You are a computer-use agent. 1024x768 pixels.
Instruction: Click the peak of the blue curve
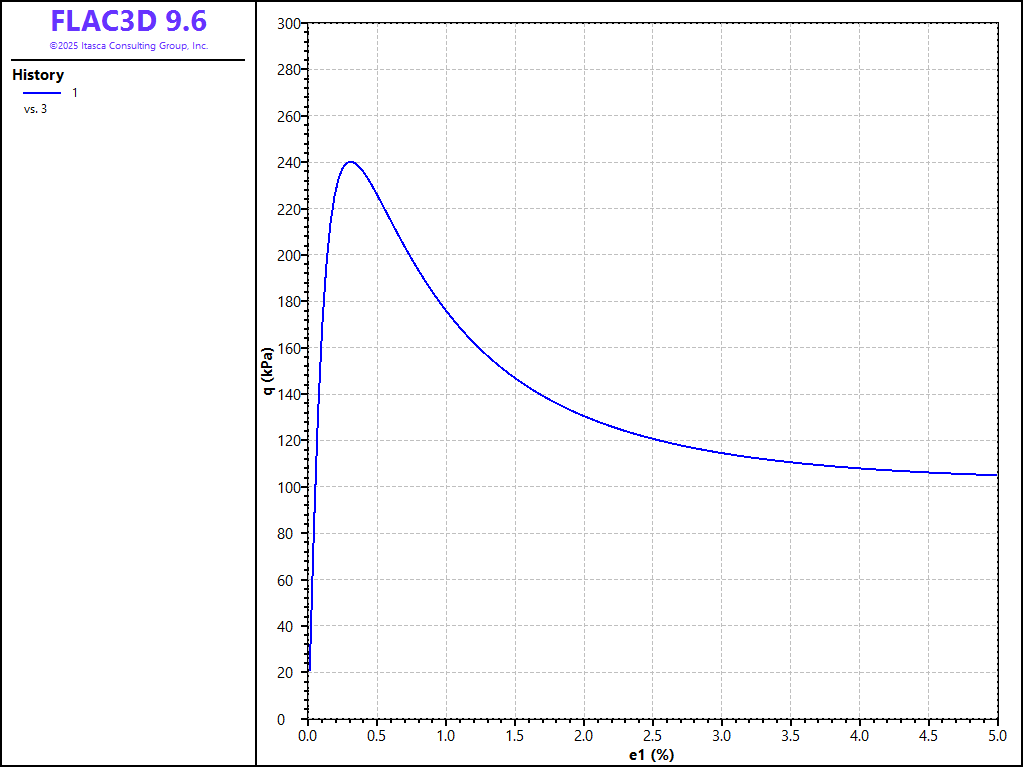click(350, 162)
